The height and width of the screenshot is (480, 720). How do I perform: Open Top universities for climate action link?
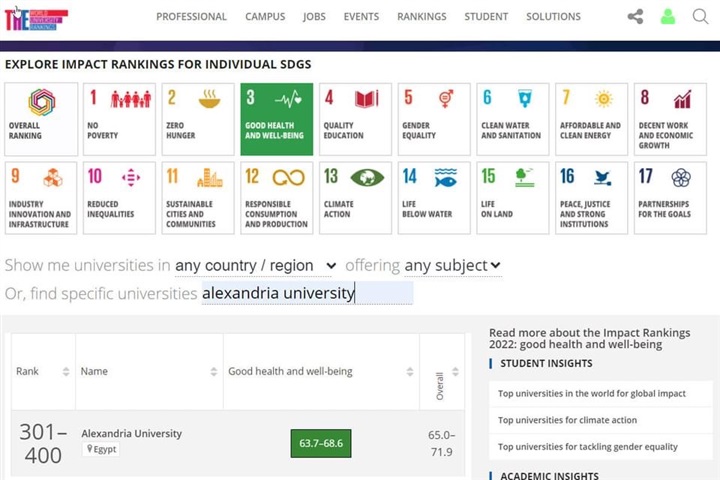tap(567, 420)
